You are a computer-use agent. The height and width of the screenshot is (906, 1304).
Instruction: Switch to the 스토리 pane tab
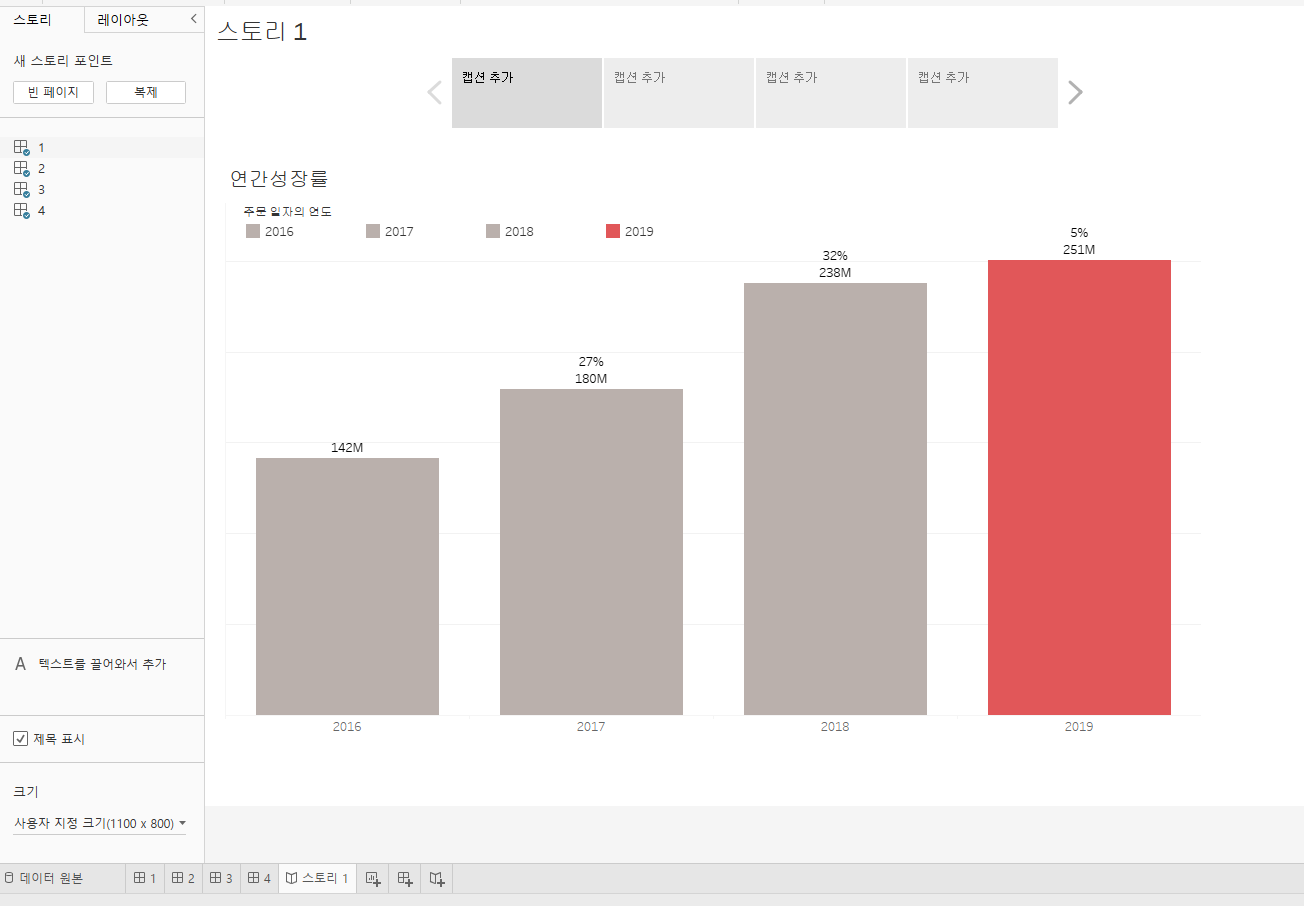pos(32,19)
